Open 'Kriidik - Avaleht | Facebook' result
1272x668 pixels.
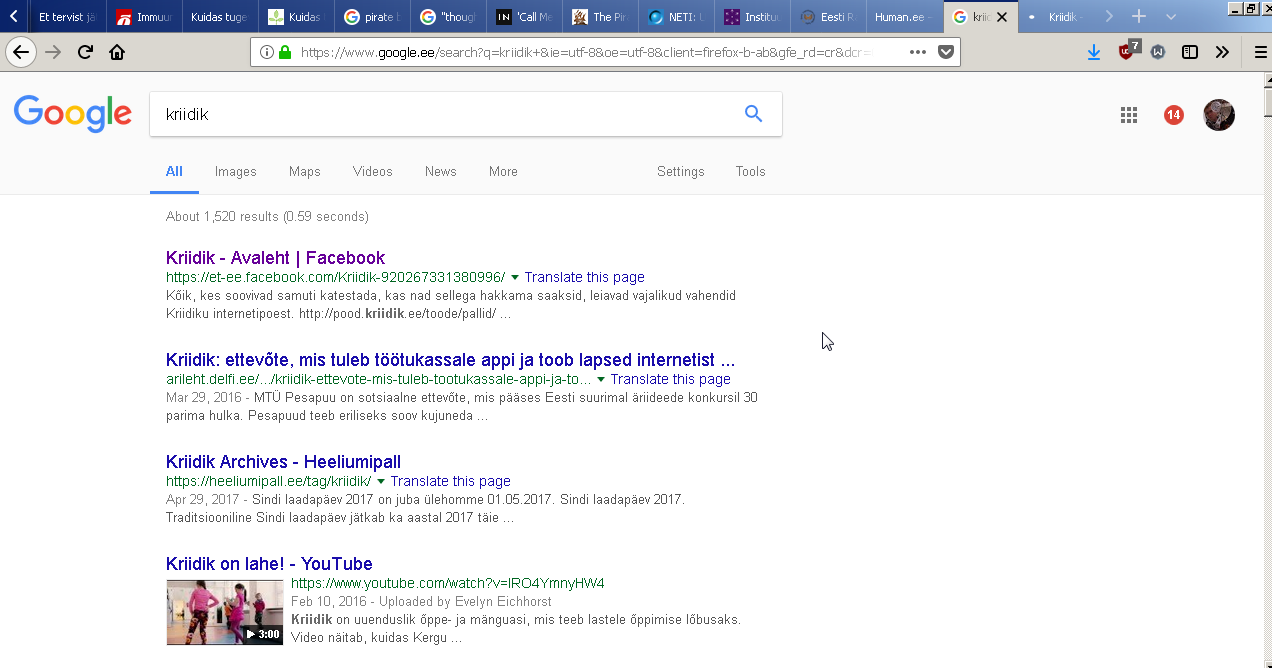(275, 258)
